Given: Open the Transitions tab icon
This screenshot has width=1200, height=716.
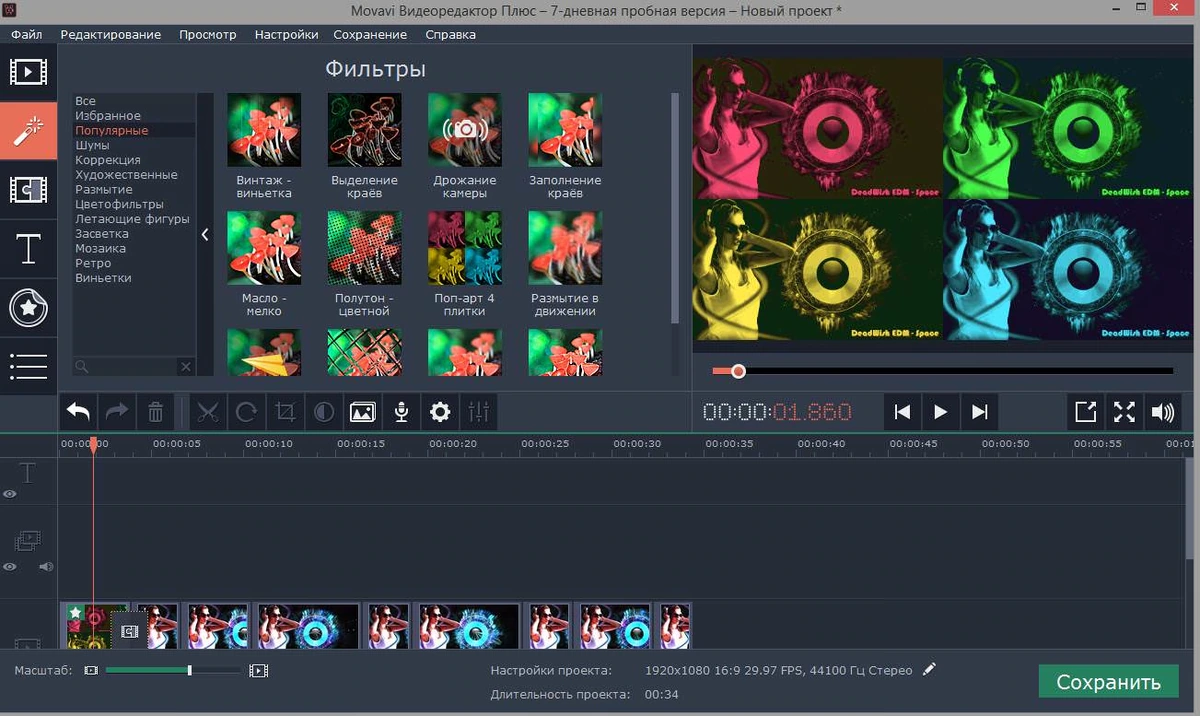Looking at the screenshot, I should click(28, 189).
